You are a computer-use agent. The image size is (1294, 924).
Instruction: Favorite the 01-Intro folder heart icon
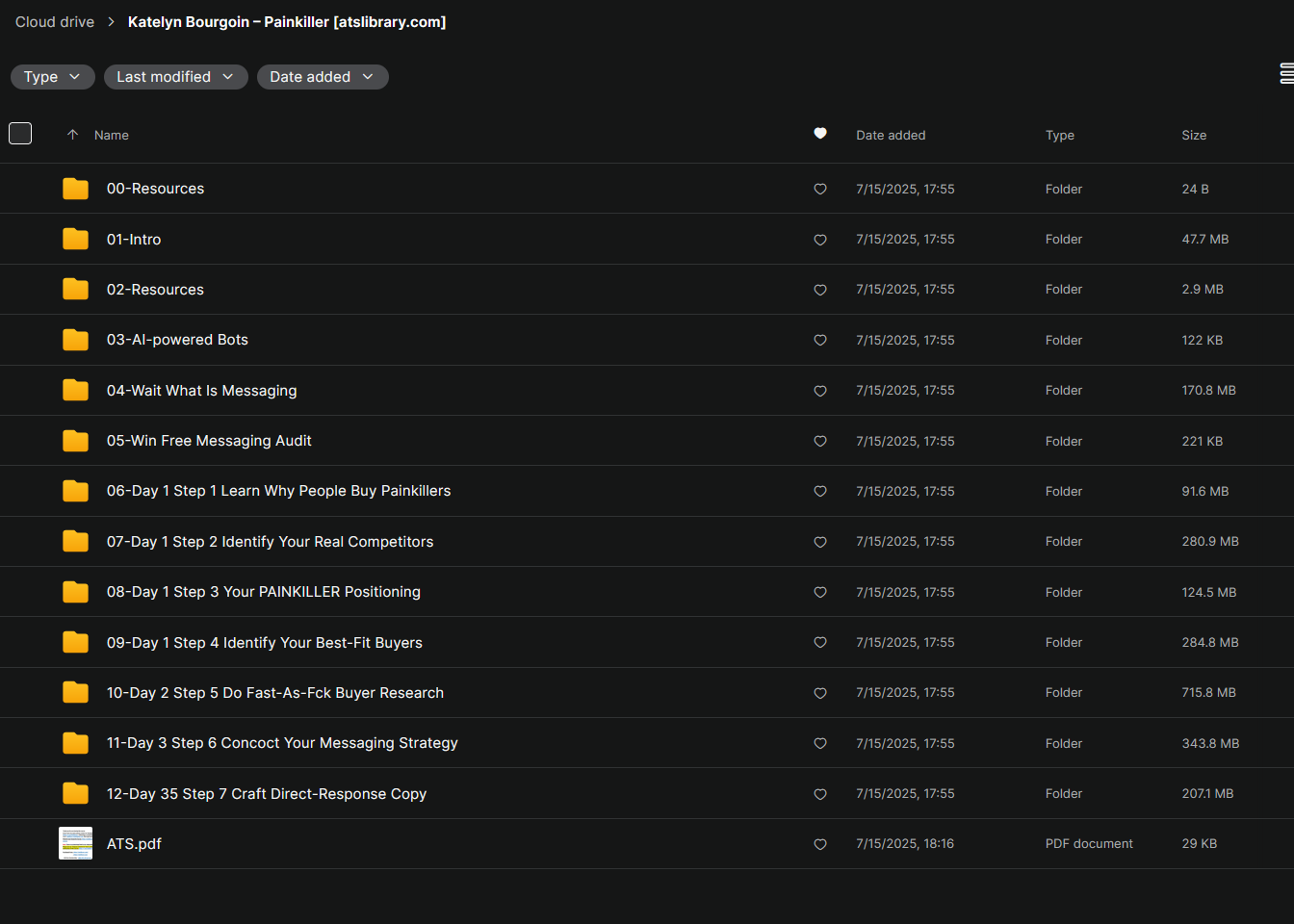point(820,240)
